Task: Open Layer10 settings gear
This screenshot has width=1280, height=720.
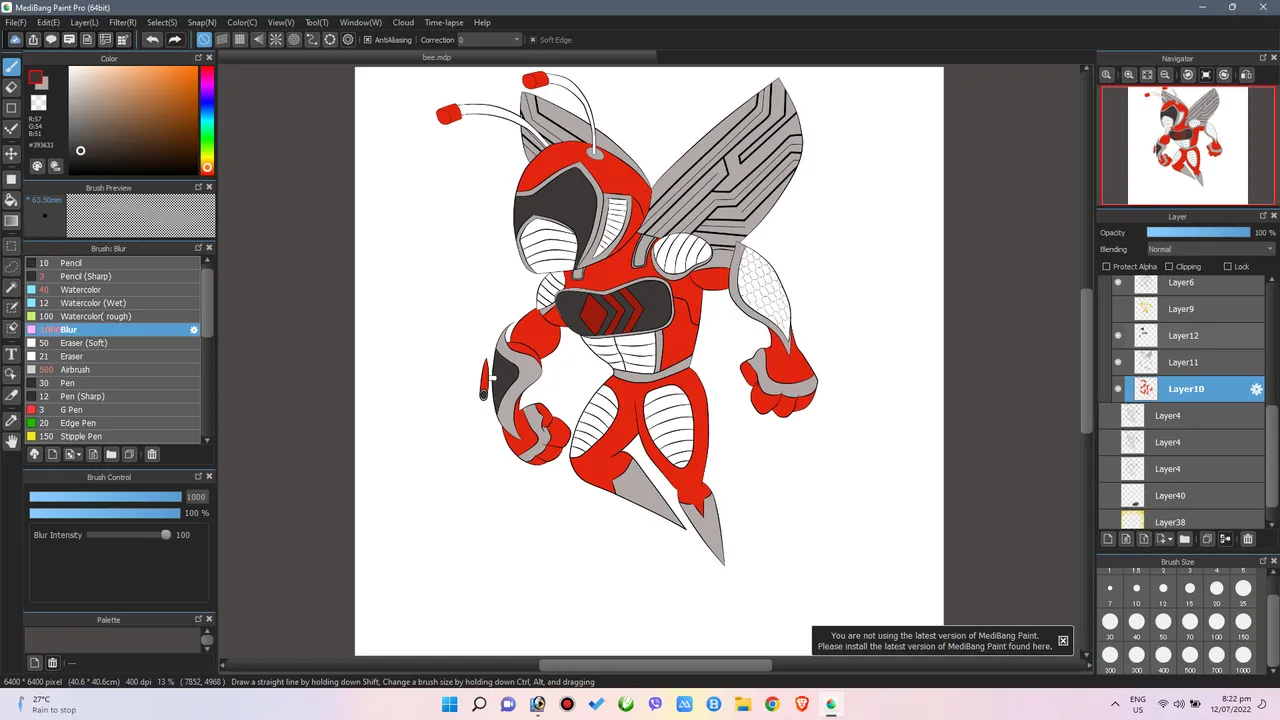Action: pos(1256,389)
